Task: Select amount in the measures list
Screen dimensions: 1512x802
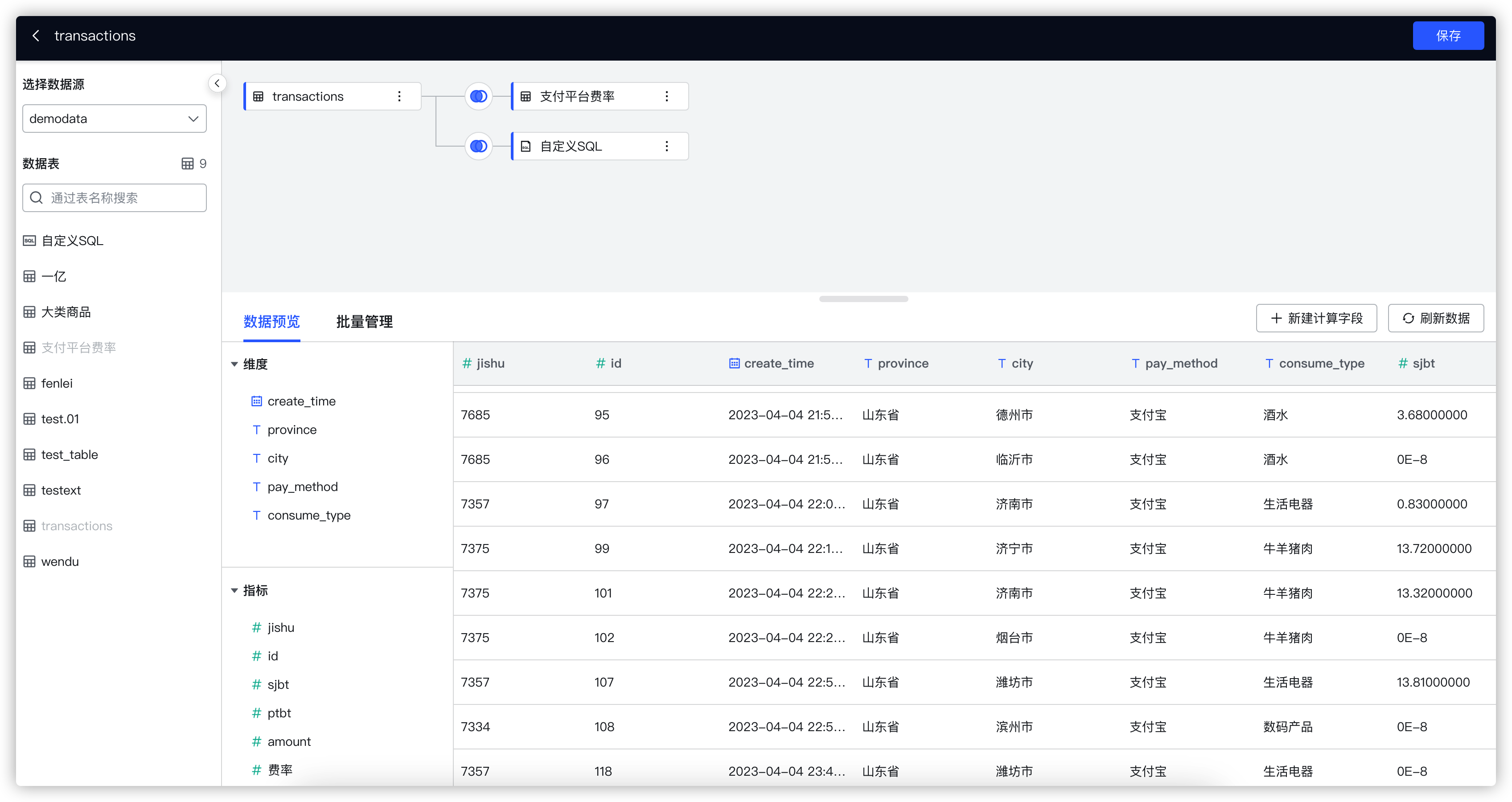Action: tap(289, 741)
